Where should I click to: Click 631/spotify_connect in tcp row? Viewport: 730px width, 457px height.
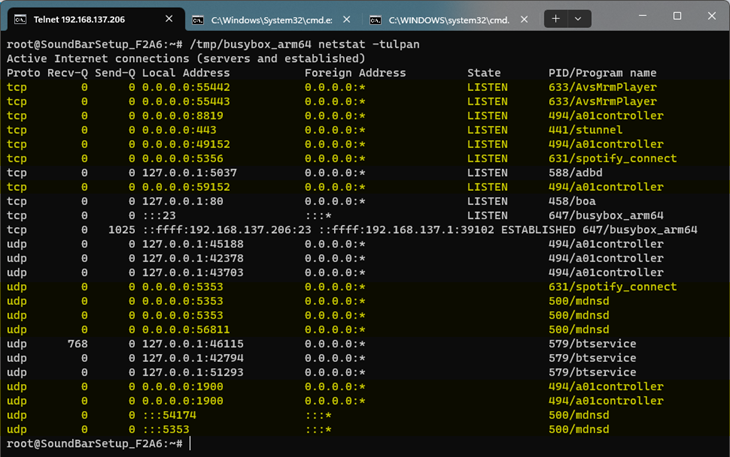point(613,159)
